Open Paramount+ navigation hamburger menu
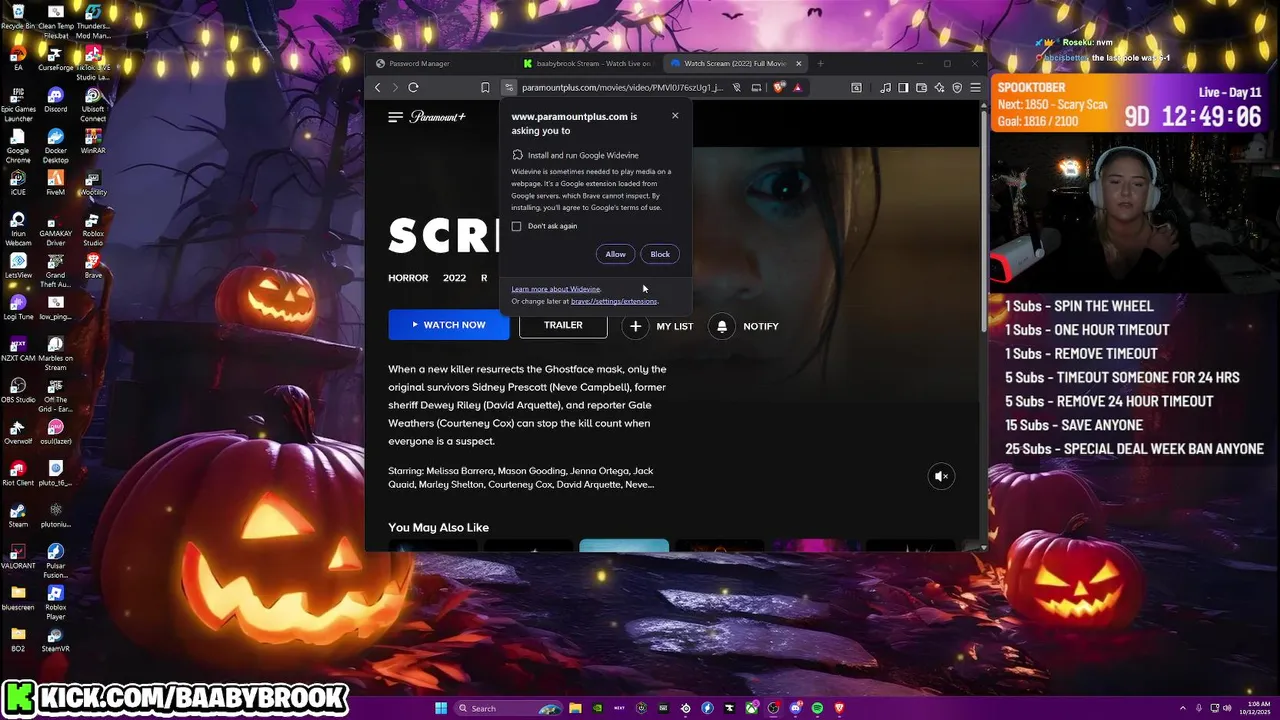This screenshot has height=720, width=1280. (395, 117)
